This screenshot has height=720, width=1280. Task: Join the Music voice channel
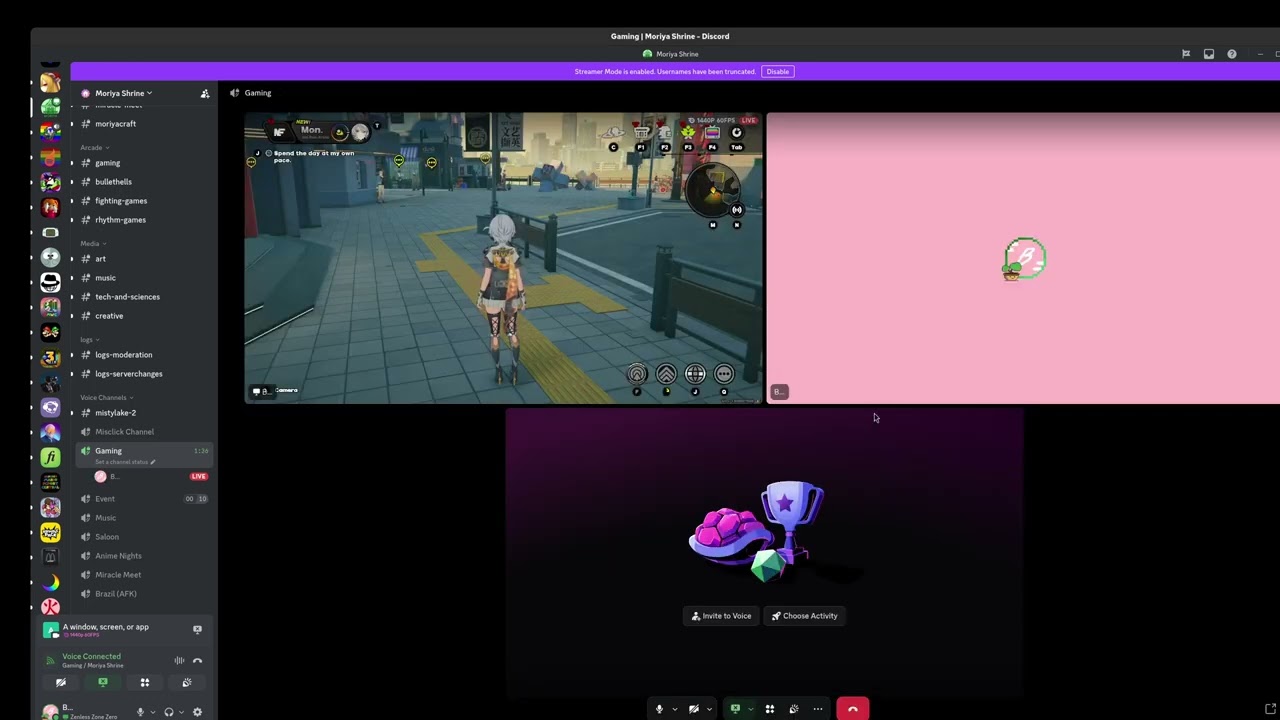[105, 518]
